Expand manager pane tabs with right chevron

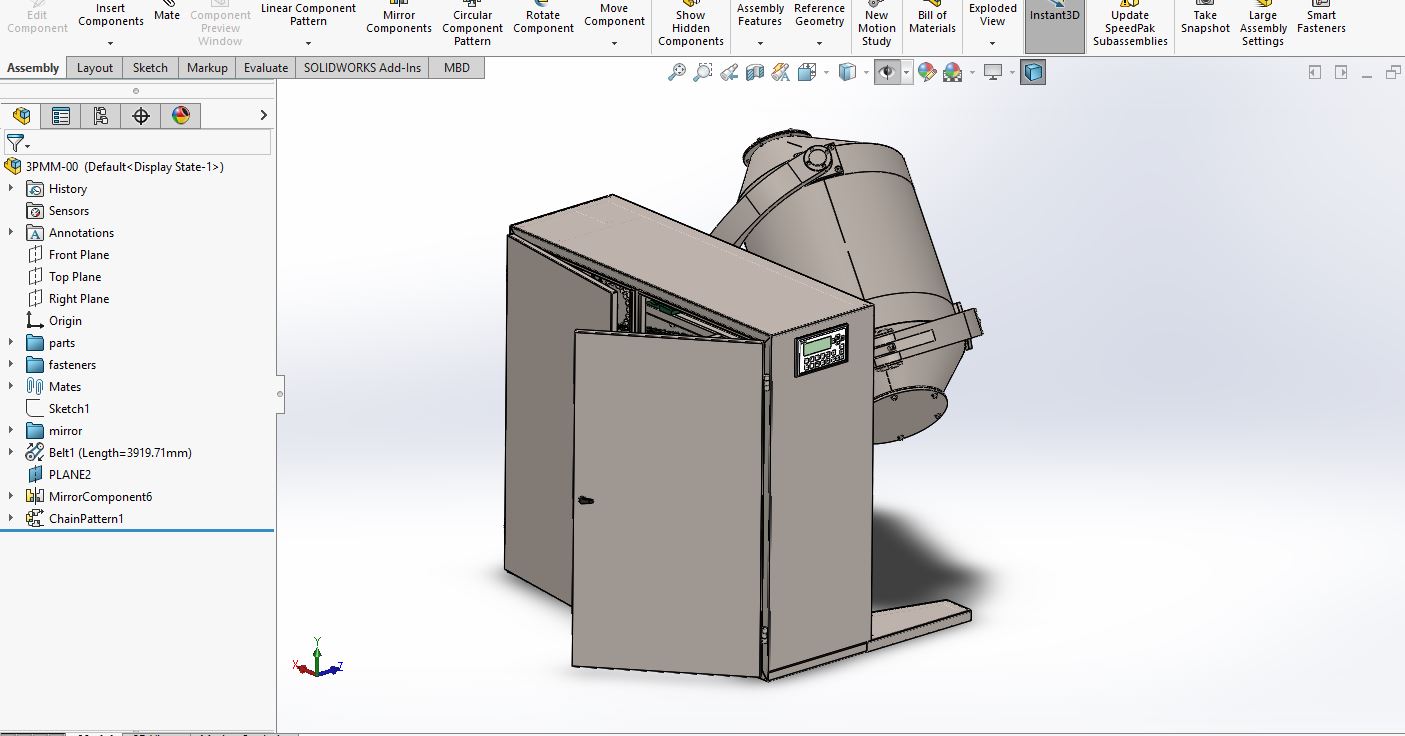[x=263, y=116]
